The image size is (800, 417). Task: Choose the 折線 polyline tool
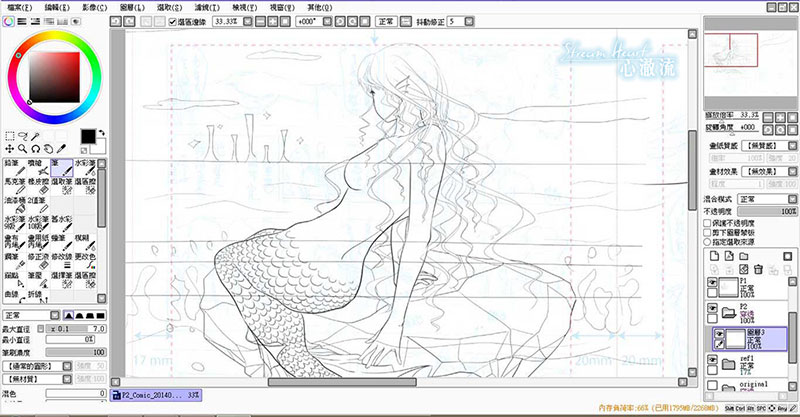pos(38,296)
